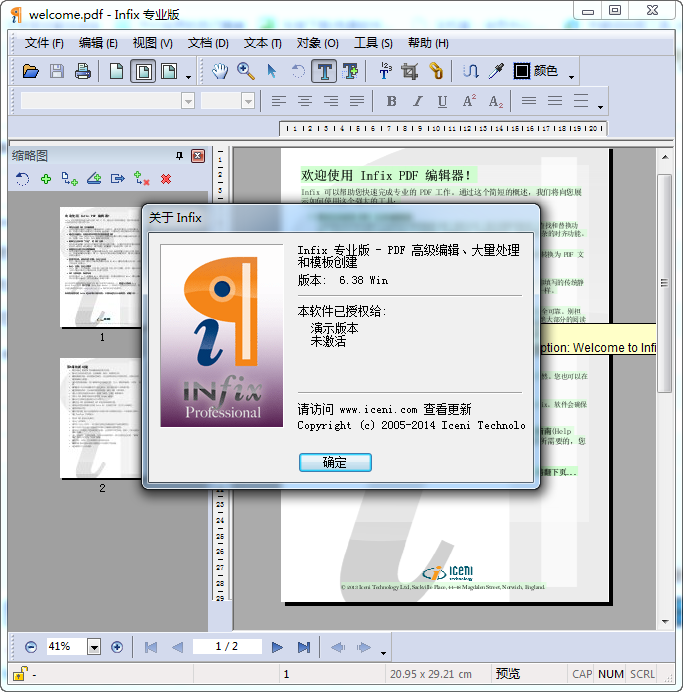
Task: Click the Open file folder icon
Action: tap(30, 71)
